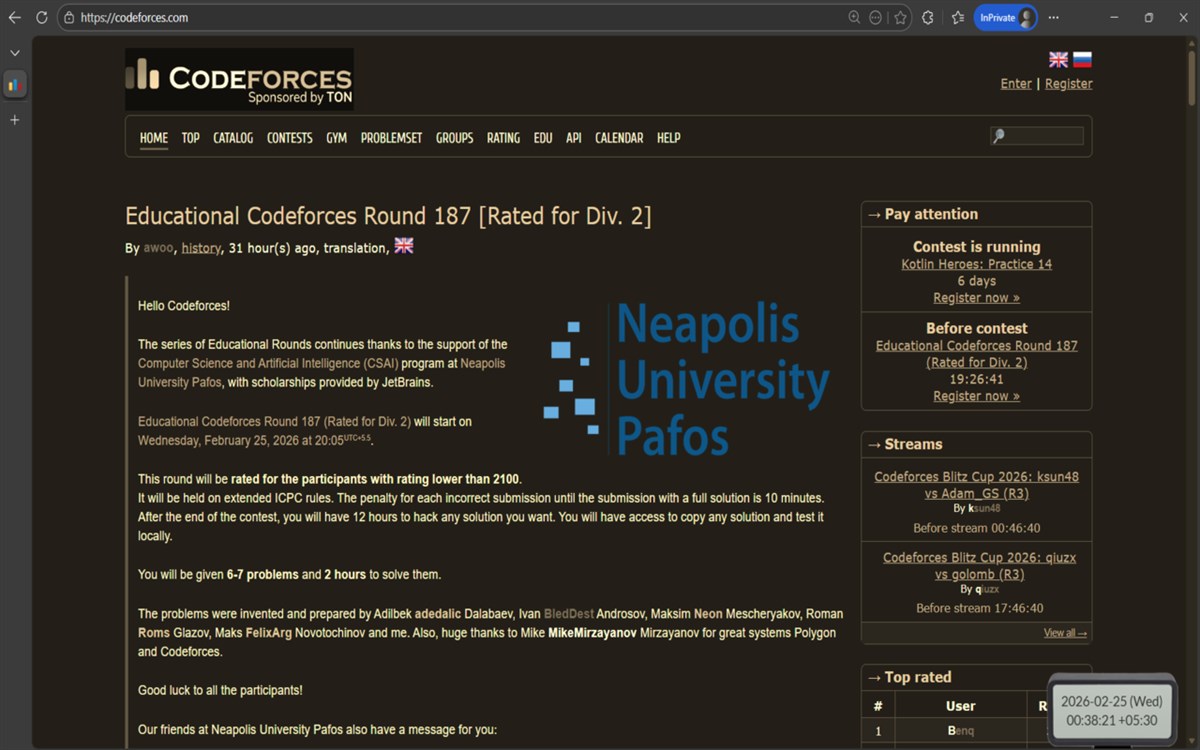Click the site search input field
The image size is (1200, 750).
click(1037, 136)
